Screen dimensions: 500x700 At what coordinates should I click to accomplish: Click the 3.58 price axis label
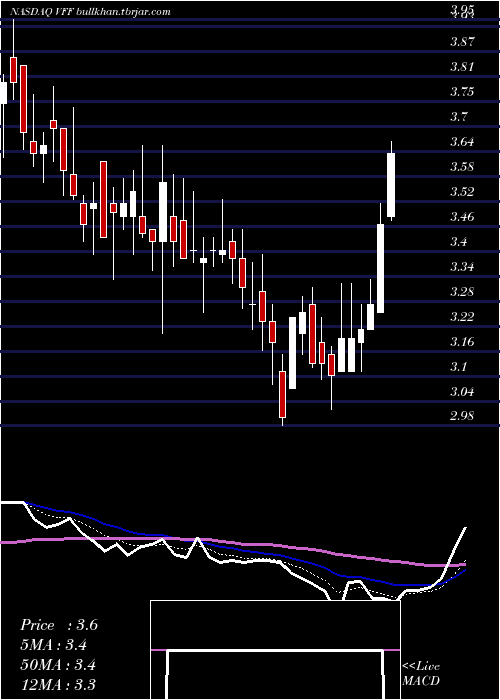point(462,167)
